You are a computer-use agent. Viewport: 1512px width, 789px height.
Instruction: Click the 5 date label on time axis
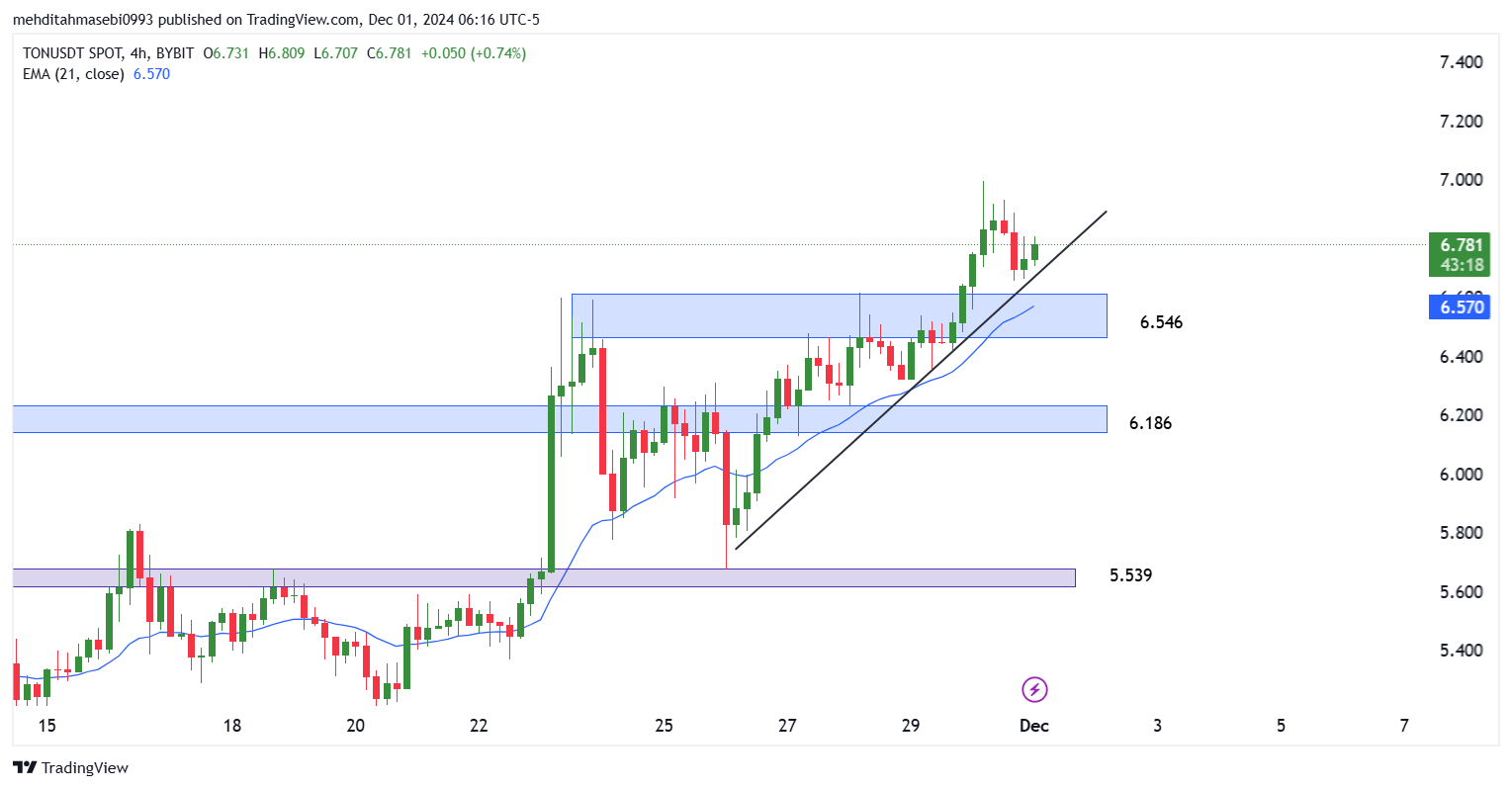click(x=1281, y=726)
